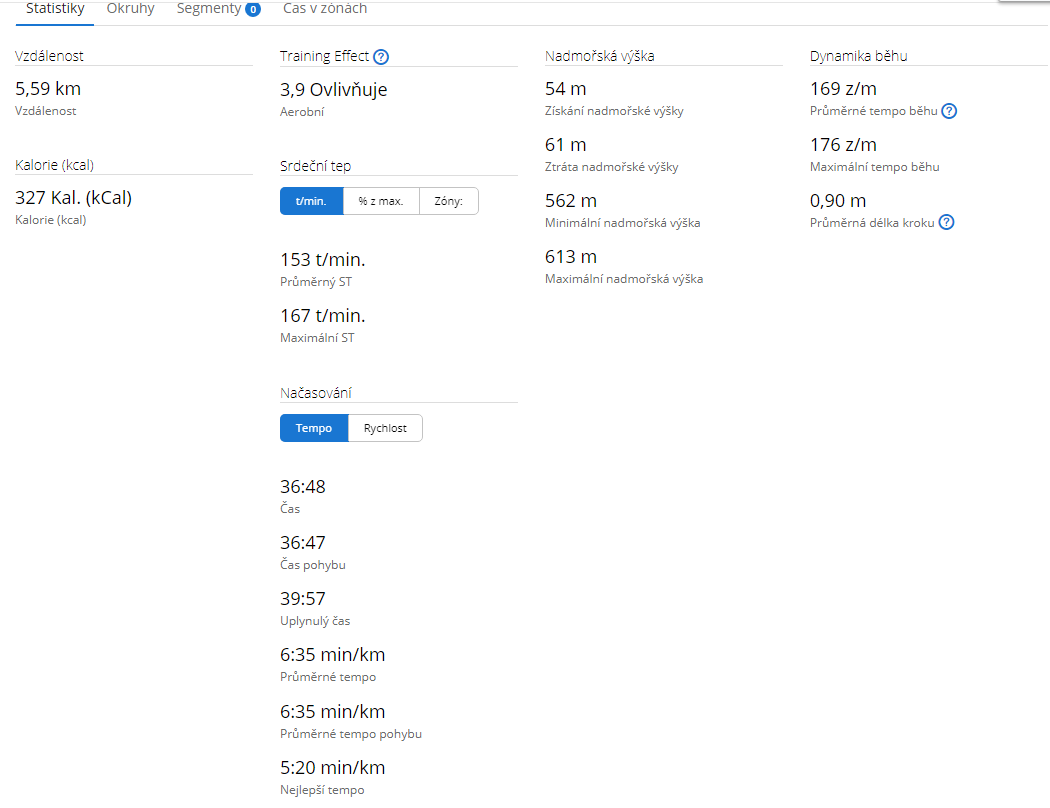Screen dimensions: 1050x808
Task: Click help icon for Průměrná délka kroku
Action: click(x=946, y=223)
